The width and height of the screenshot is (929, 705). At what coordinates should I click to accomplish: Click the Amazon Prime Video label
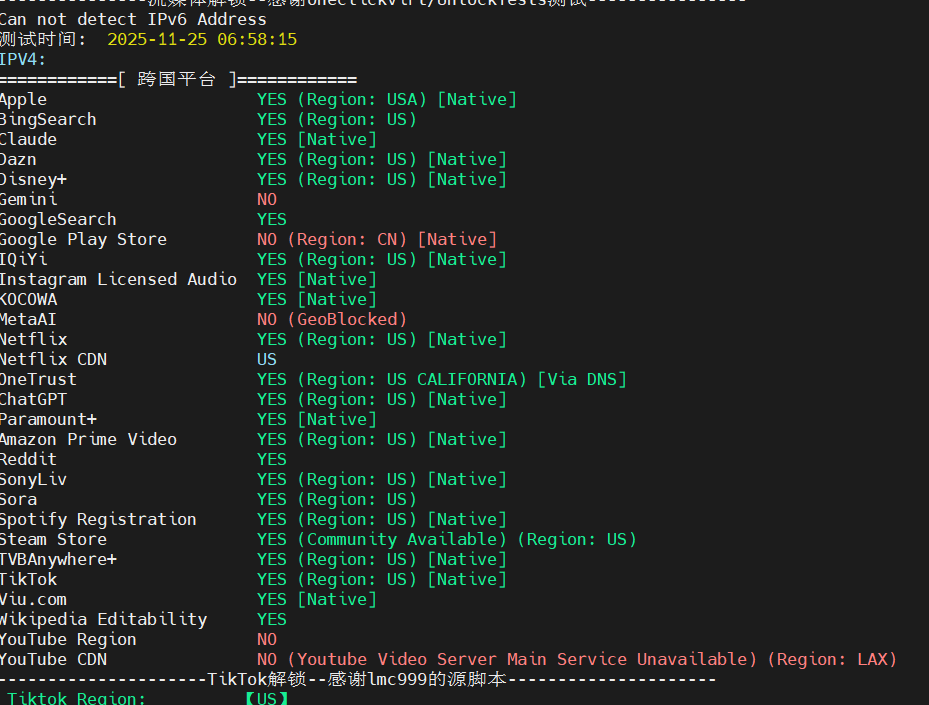point(88,440)
